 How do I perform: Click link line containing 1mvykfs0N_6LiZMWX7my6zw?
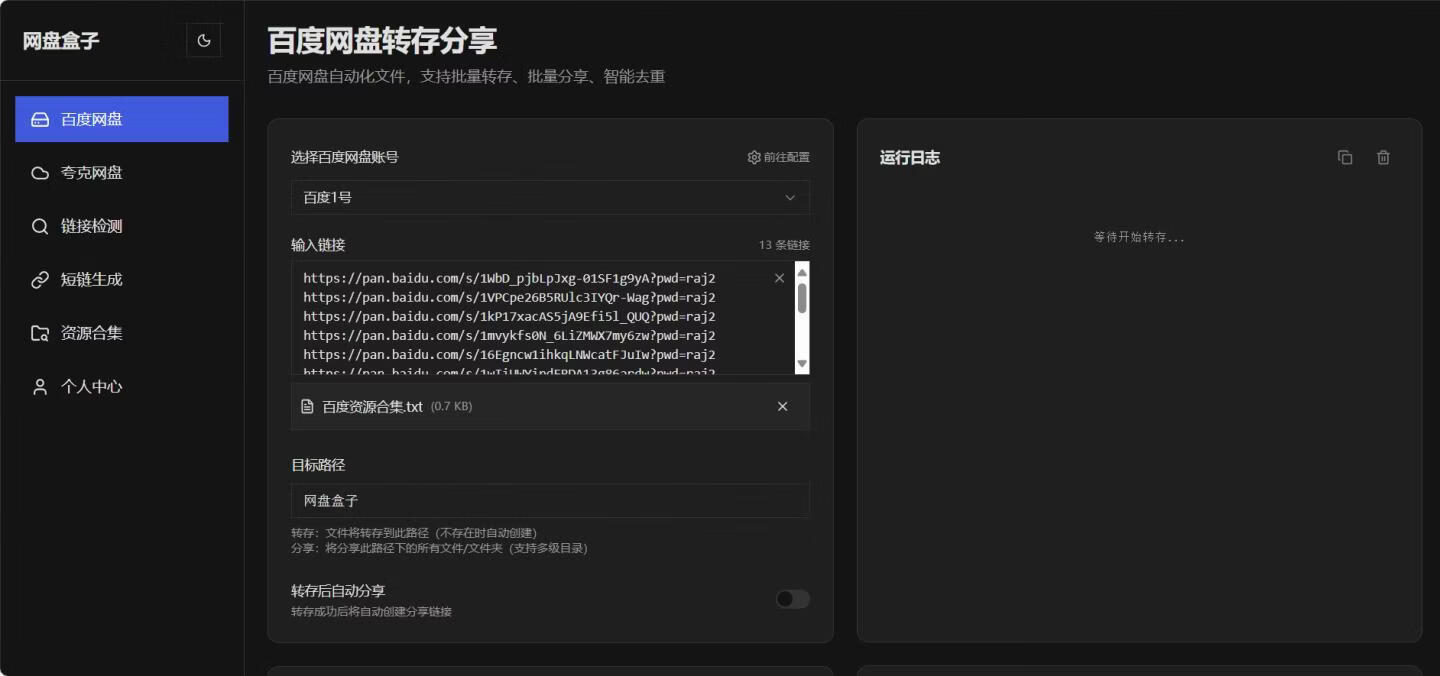[509, 335]
